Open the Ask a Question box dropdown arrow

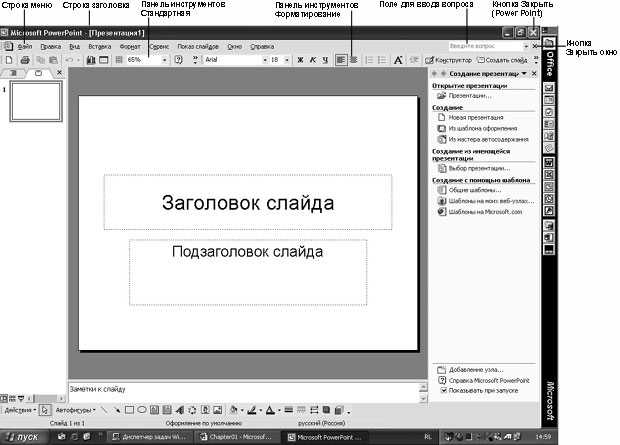tap(526, 46)
